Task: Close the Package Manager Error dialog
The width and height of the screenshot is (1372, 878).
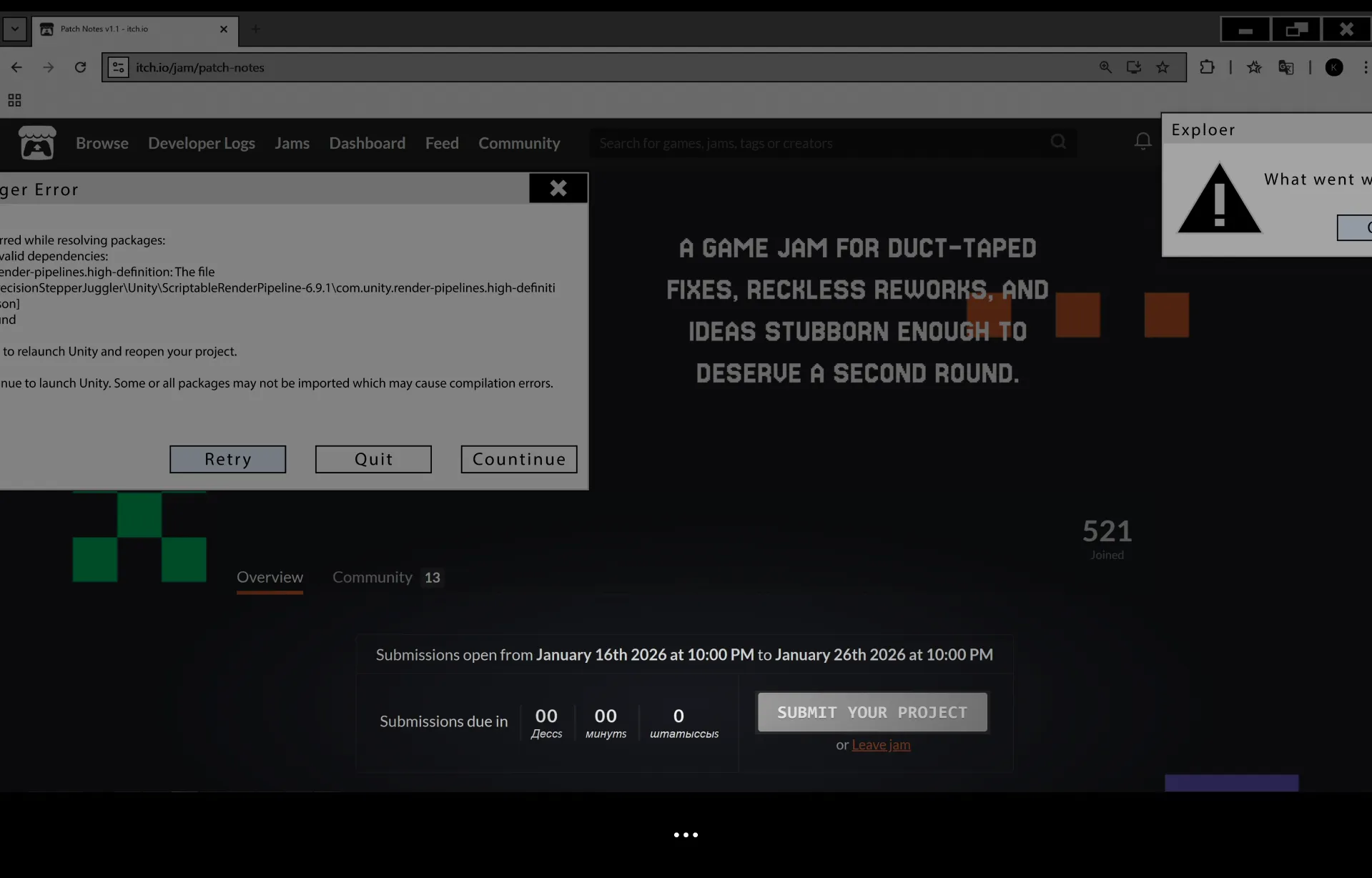Action: pos(558,188)
